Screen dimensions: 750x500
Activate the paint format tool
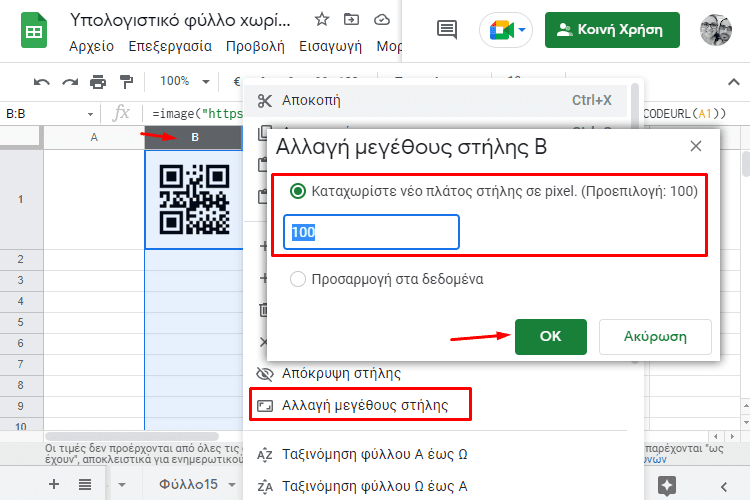tap(126, 82)
